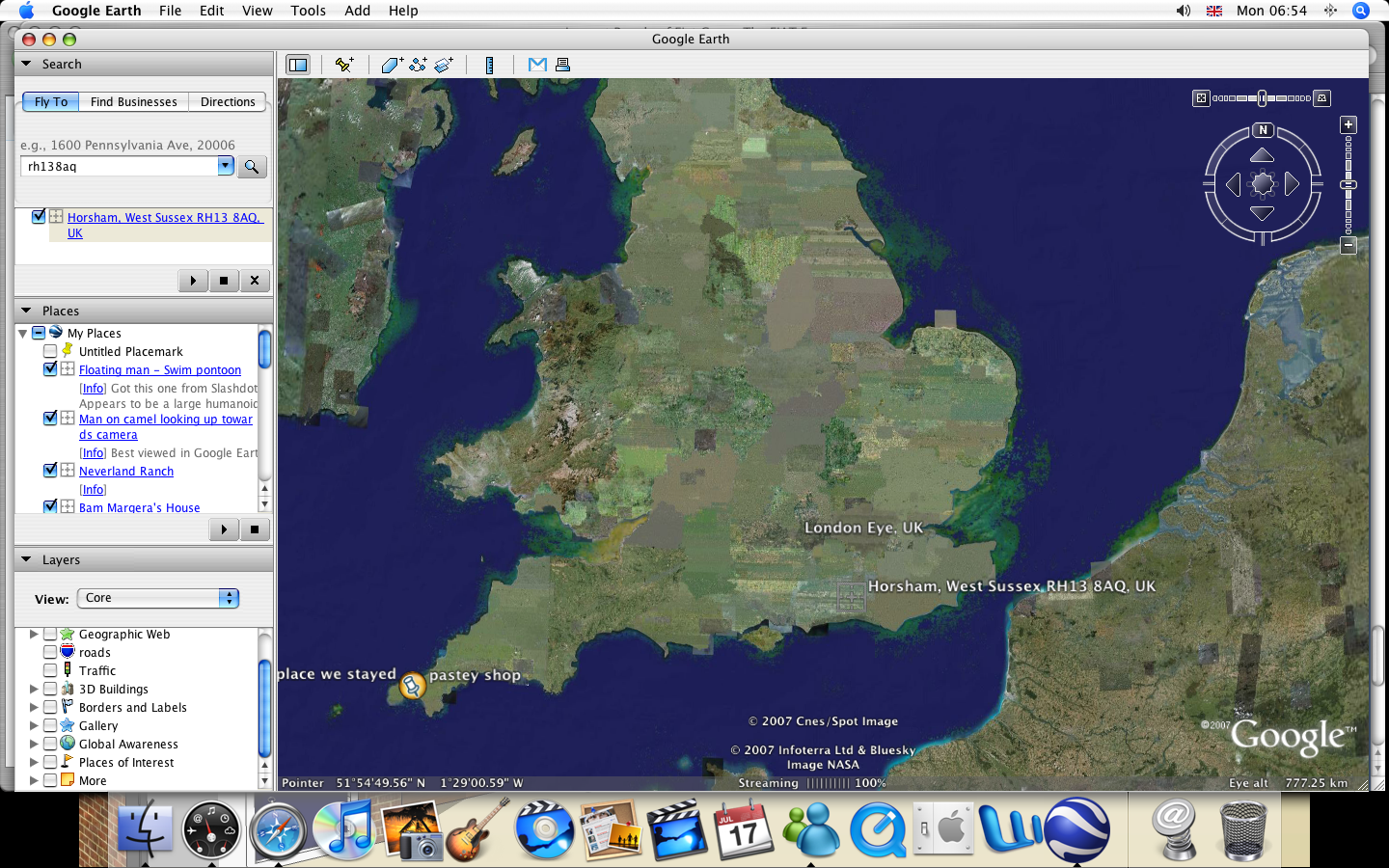Image resolution: width=1389 pixels, height=868 pixels.
Task: Check the Untitled Placemark checkbox
Action: (x=50, y=351)
